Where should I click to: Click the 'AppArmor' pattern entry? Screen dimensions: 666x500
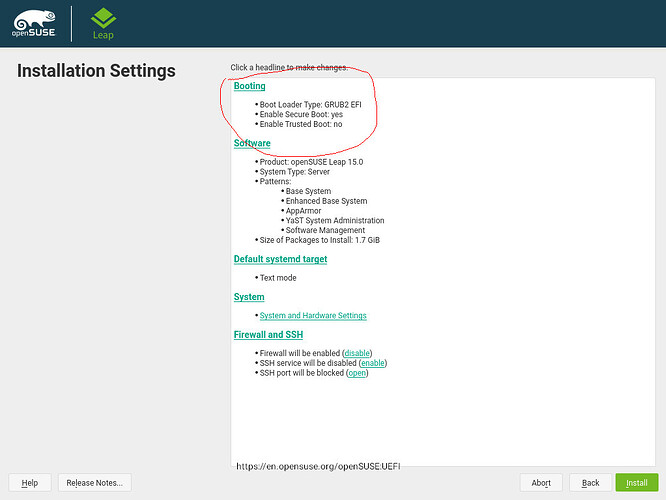[x=303, y=211]
